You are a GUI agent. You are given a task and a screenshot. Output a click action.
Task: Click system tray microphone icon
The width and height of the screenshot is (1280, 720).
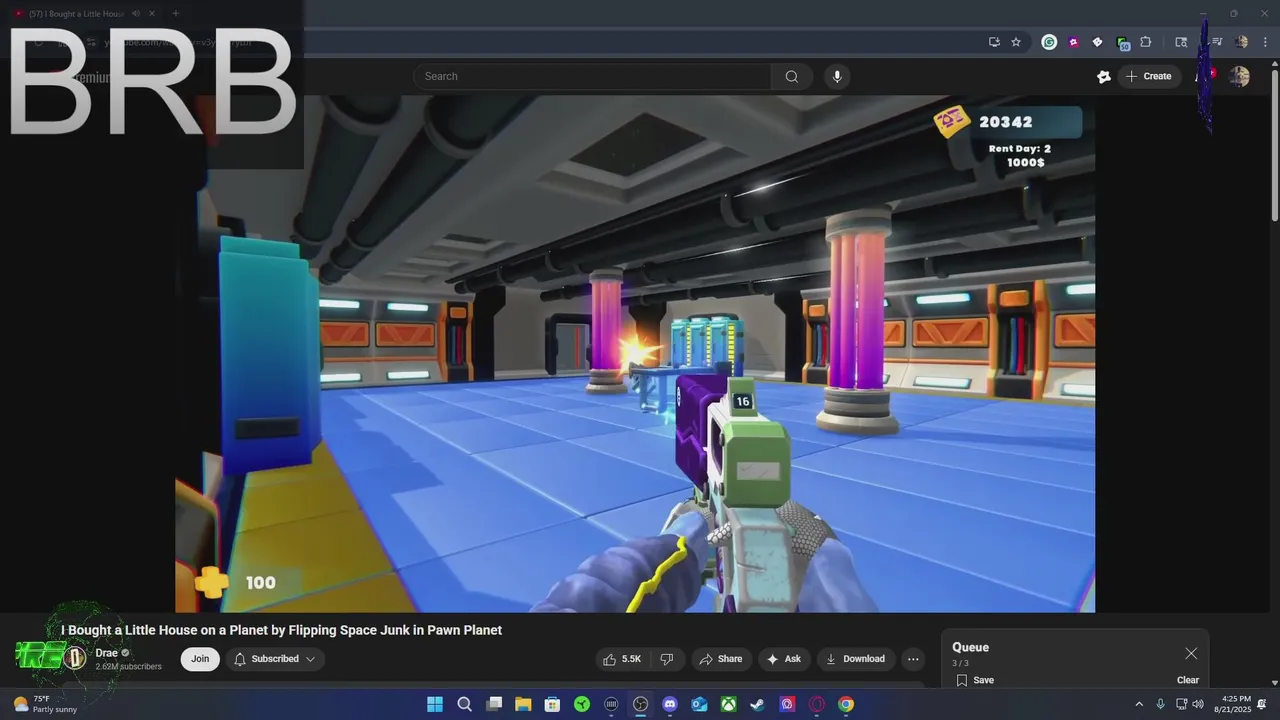(x=1160, y=704)
